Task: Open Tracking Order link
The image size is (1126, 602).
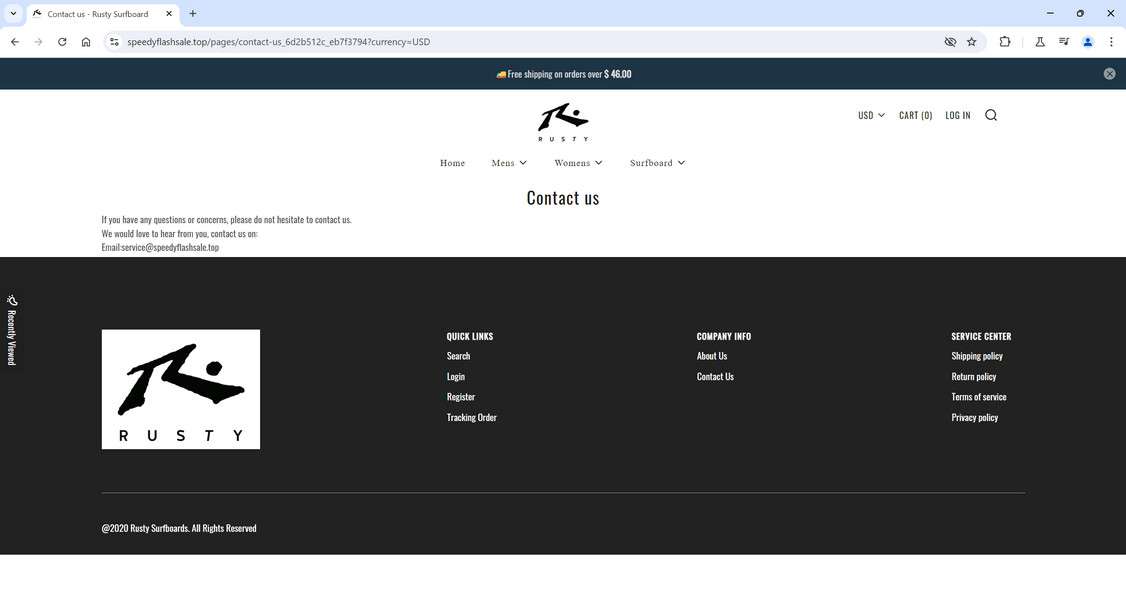Action: coord(471,417)
